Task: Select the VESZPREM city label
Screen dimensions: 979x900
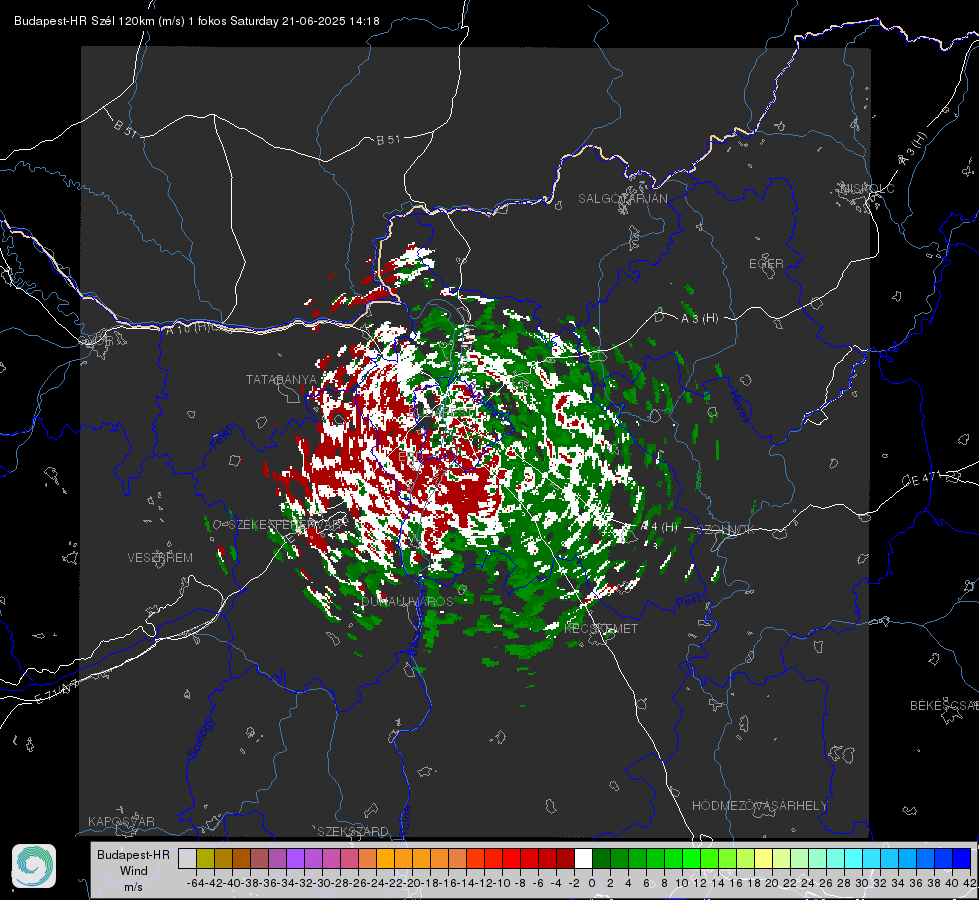Action: (x=160, y=558)
